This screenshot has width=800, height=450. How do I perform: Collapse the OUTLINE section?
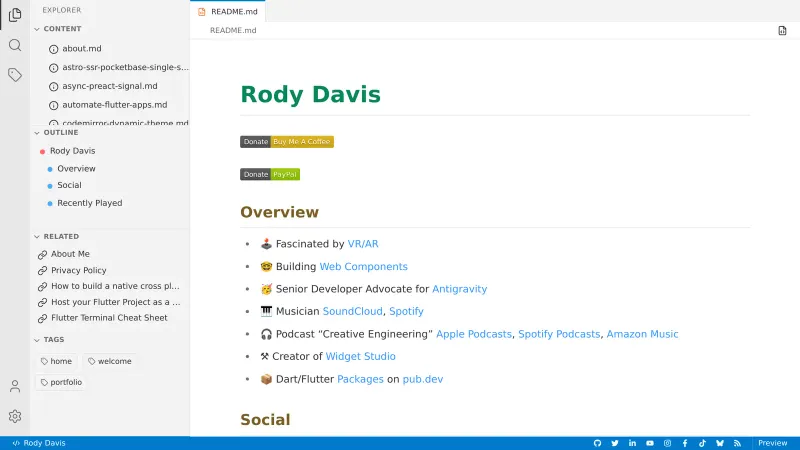[61, 132]
